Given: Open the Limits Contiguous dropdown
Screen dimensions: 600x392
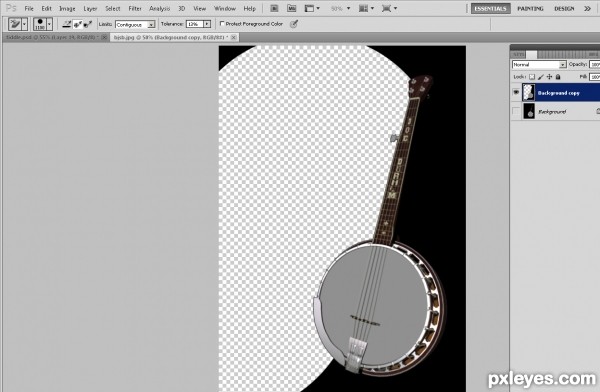Looking at the screenshot, I should pyautogui.click(x=135, y=24).
